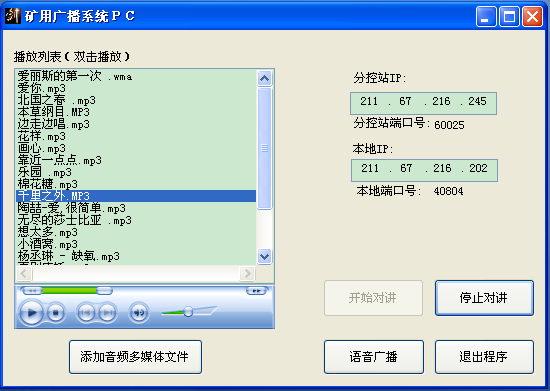Click the 分控站端口号 value 60025
Image resolution: width=550 pixels, height=391 pixels.
[x=449, y=125]
